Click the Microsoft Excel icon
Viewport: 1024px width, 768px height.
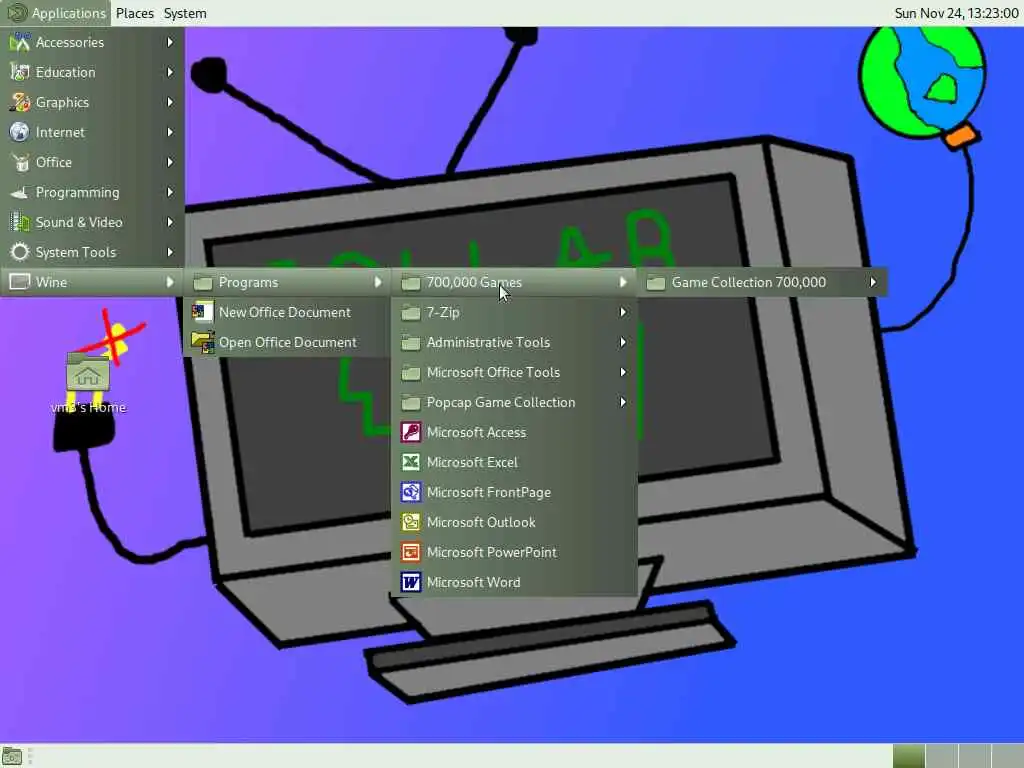tap(411, 462)
